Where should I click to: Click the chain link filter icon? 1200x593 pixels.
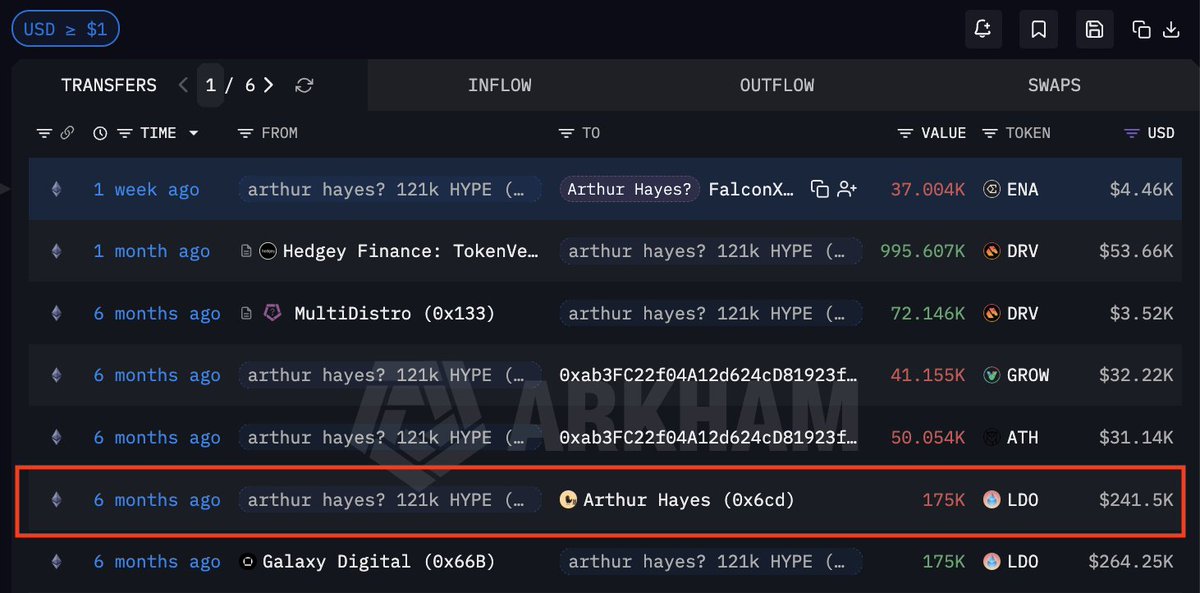[x=67, y=133]
